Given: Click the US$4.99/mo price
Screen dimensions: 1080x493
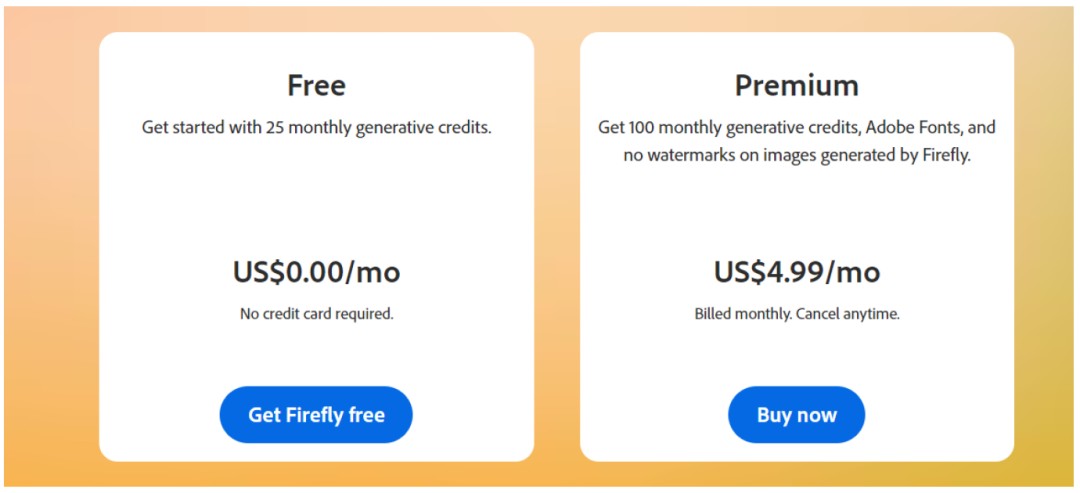Looking at the screenshot, I should tap(796, 271).
